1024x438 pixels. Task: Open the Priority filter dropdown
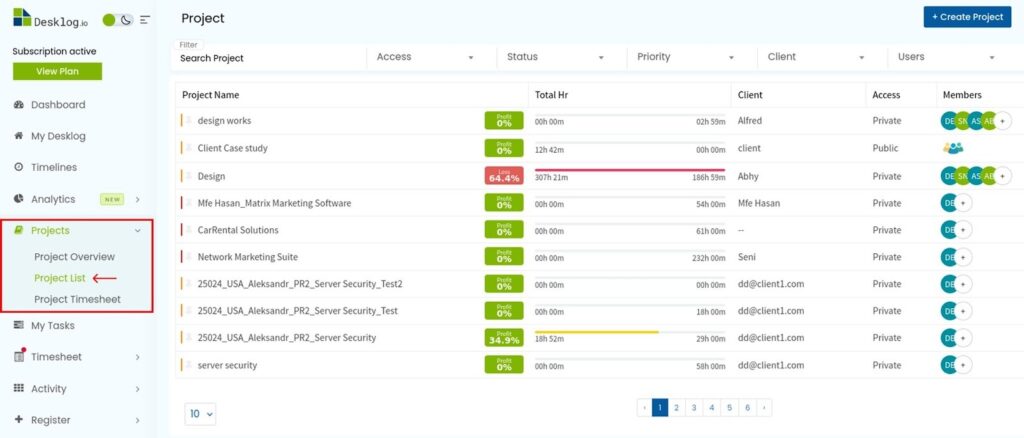pos(686,57)
